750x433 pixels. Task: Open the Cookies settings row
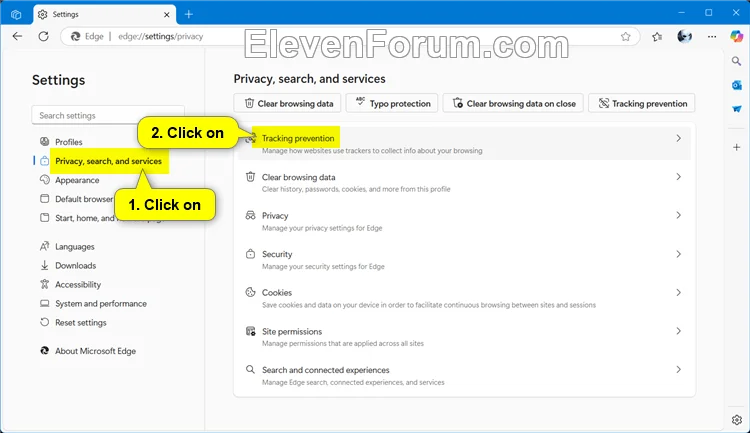click(464, 298)
